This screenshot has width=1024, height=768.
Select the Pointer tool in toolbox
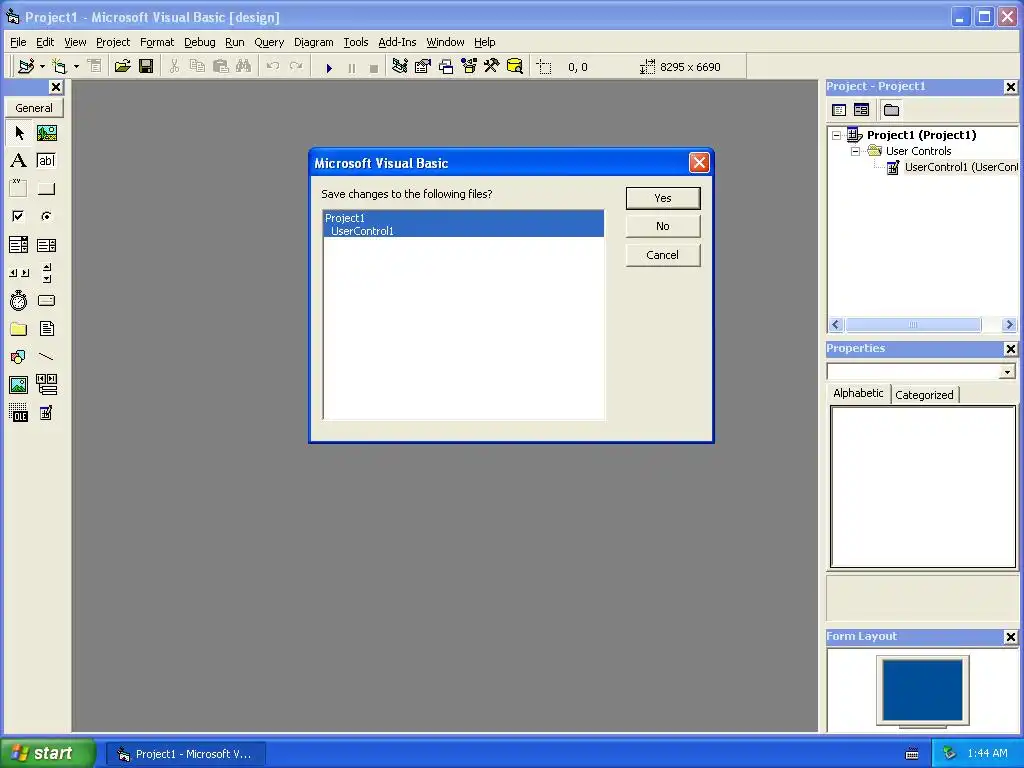click(19, 133)
